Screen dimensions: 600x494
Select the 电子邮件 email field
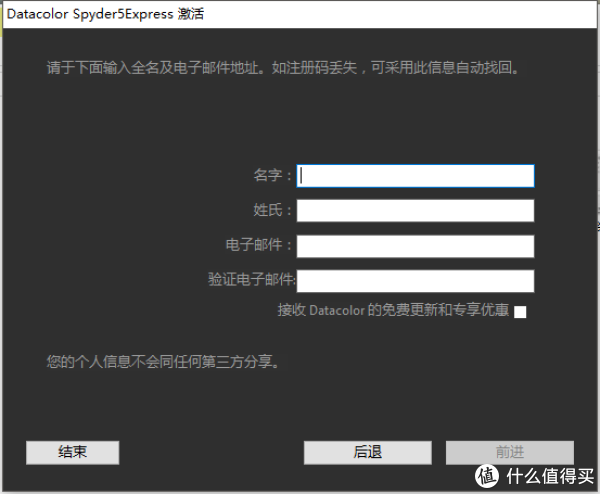point(415,246)
